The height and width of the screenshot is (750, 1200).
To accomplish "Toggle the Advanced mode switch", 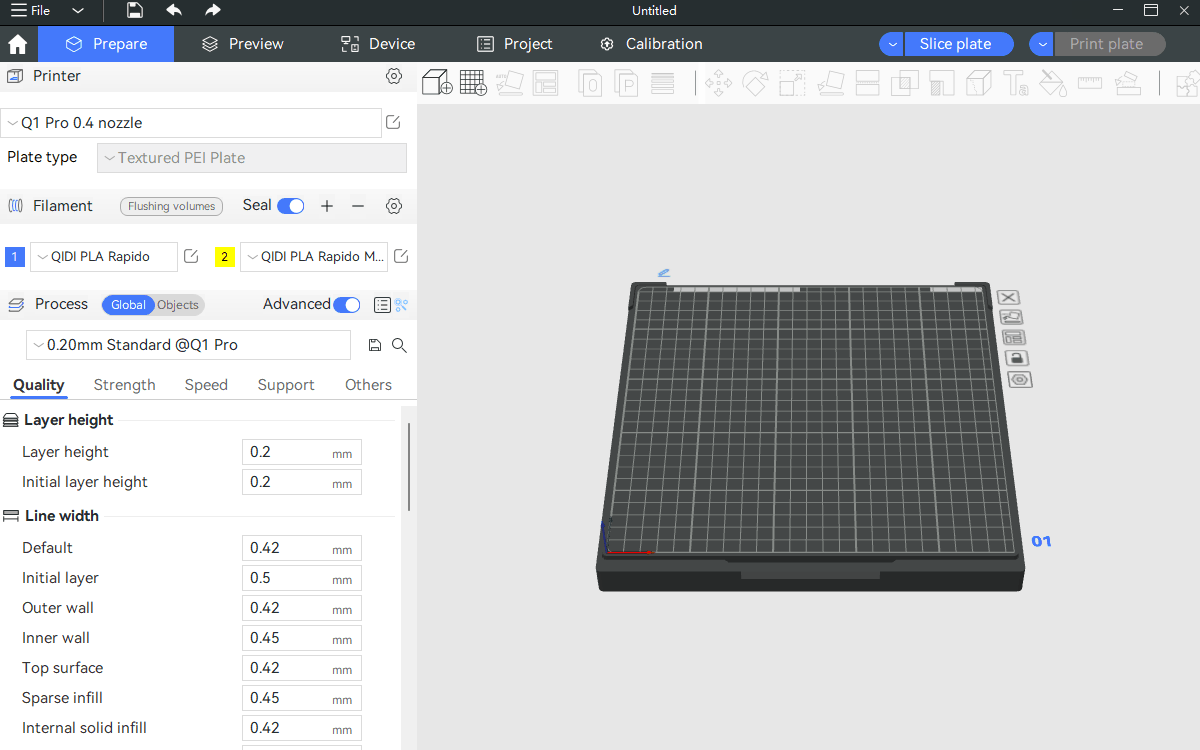I will tap(347, 305).
